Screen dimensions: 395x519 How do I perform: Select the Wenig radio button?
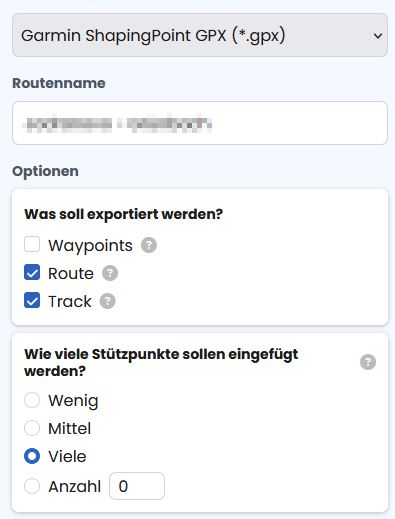pyautogui.click(x=32, y=400)
